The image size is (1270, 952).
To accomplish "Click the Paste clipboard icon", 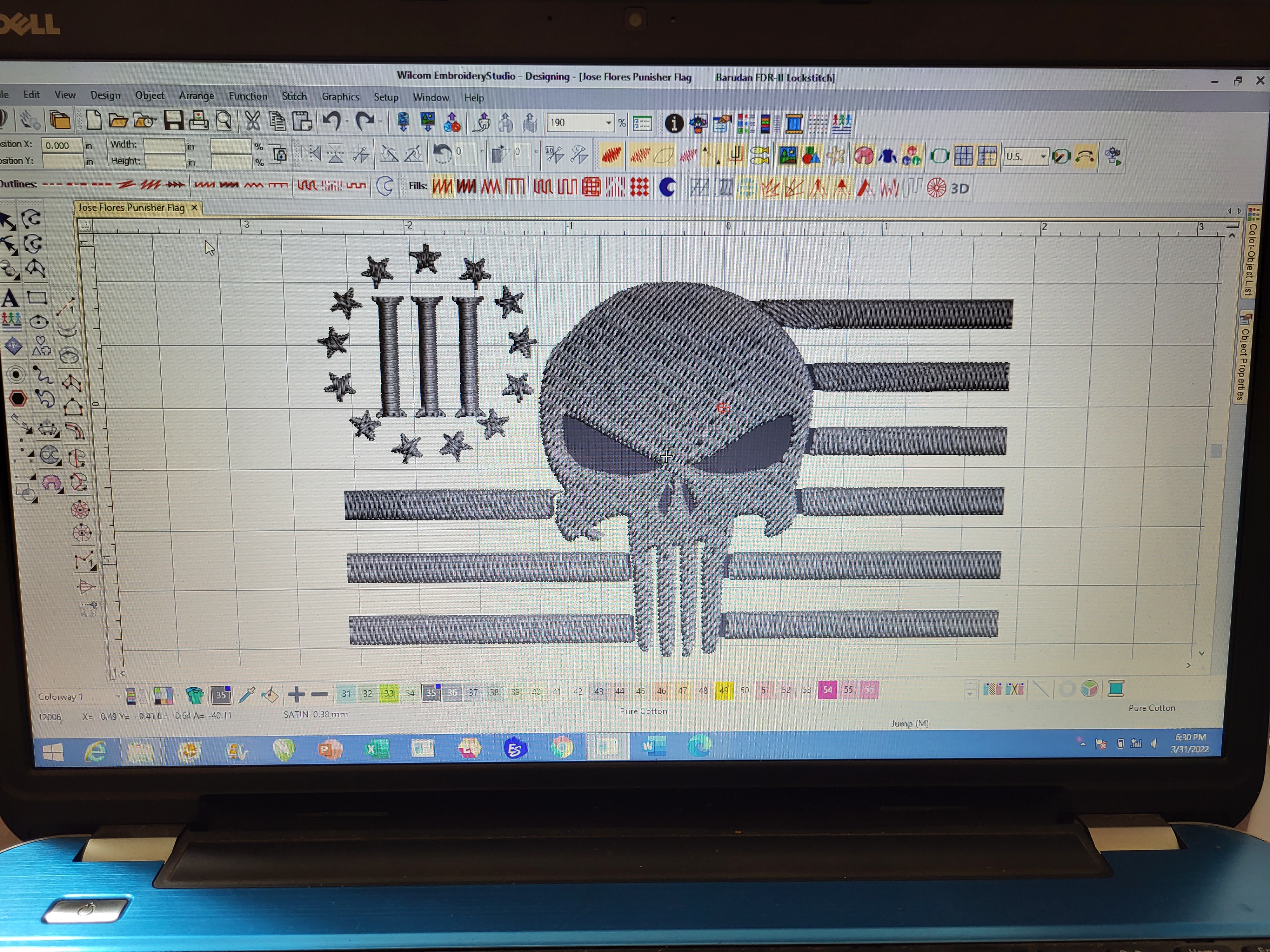I will pos(302,122).
